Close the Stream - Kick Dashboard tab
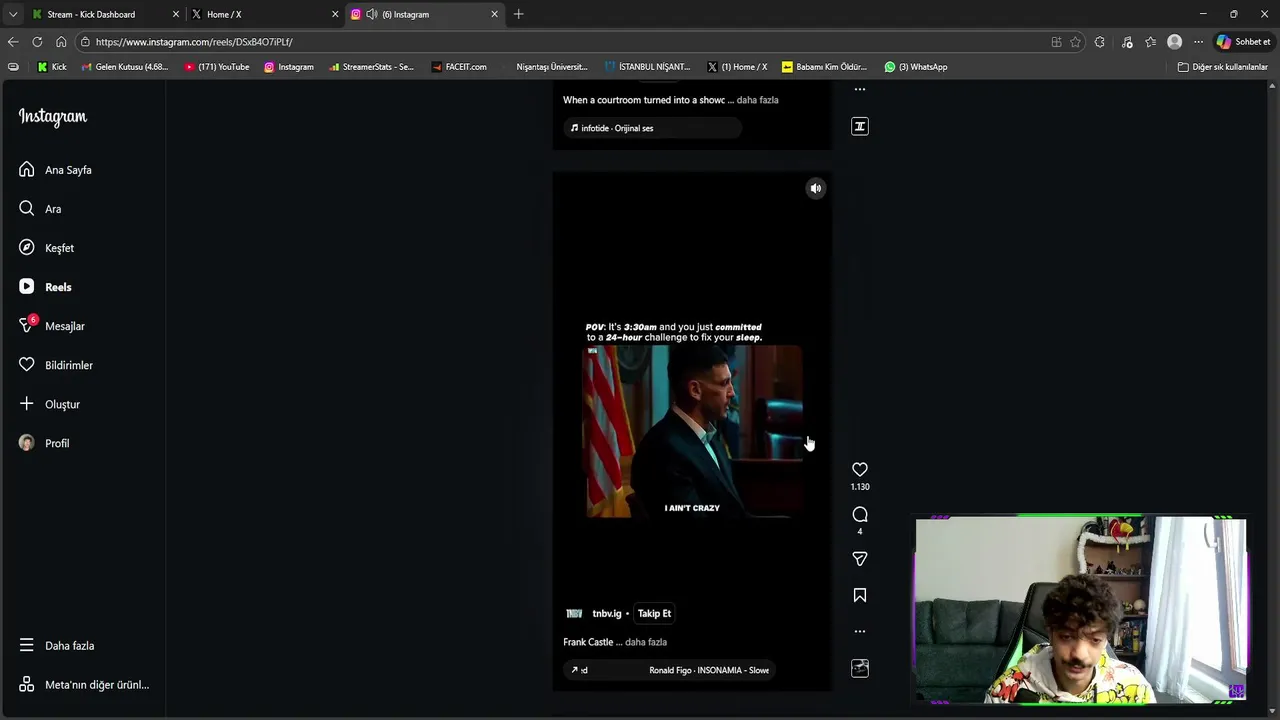1280x720 pixels. [176, 14]
